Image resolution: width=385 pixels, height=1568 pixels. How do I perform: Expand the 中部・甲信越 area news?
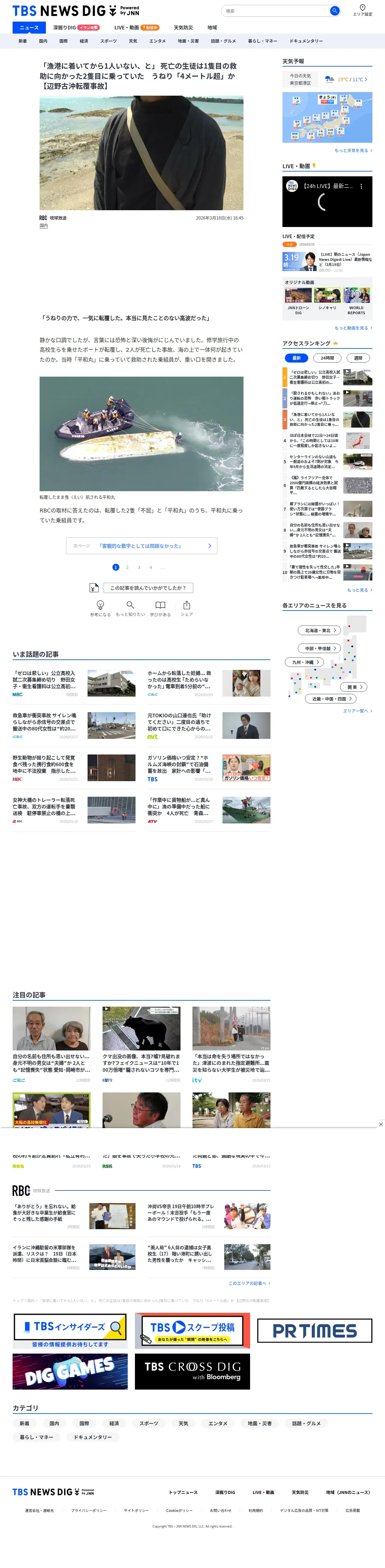[x=319, y=648]
